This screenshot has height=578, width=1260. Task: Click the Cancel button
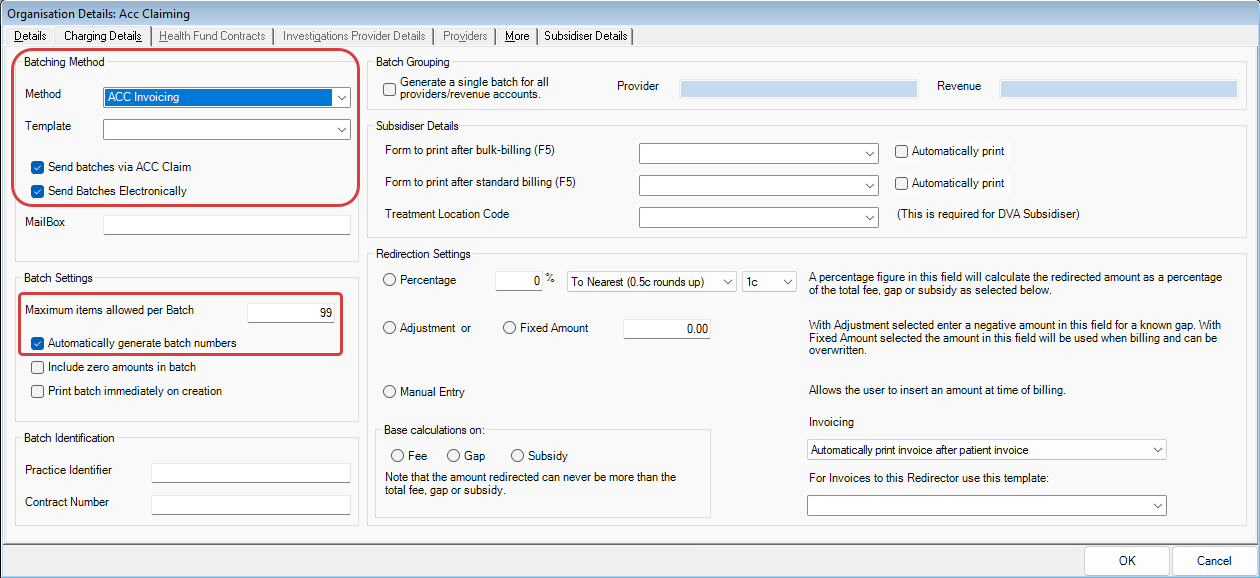click(x=1214, y=561)
